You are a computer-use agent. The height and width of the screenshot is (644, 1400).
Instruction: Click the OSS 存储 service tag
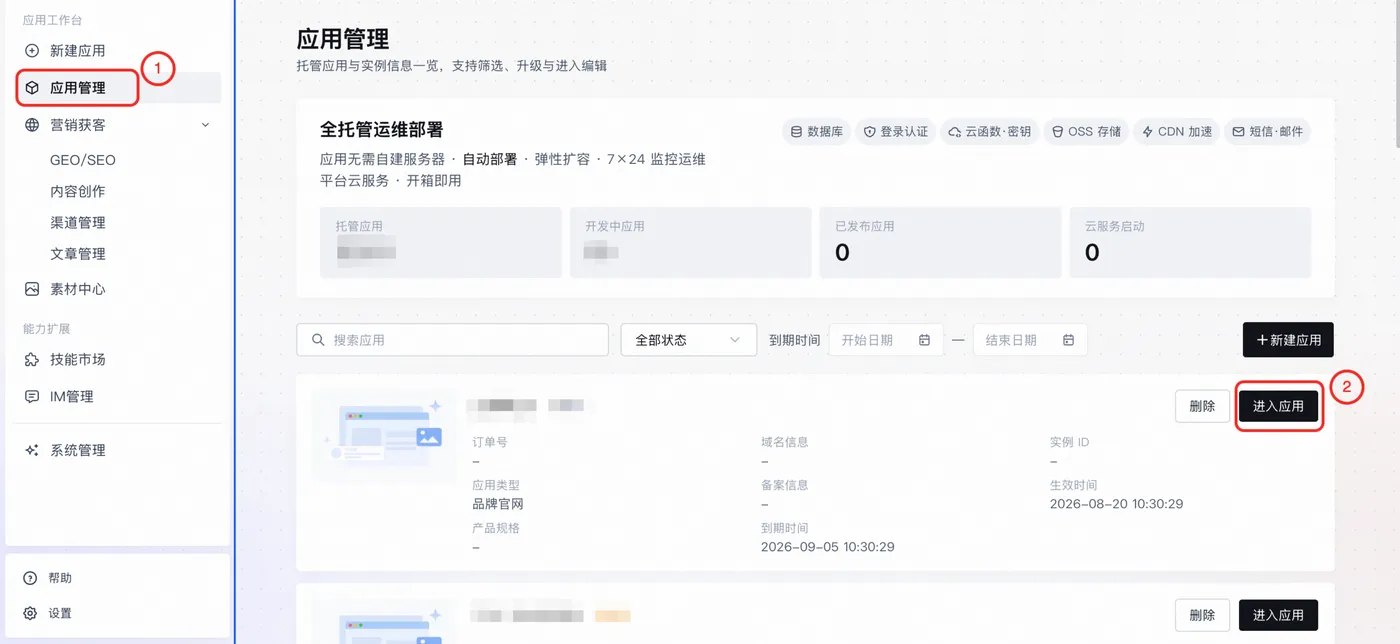[1087, 132]
